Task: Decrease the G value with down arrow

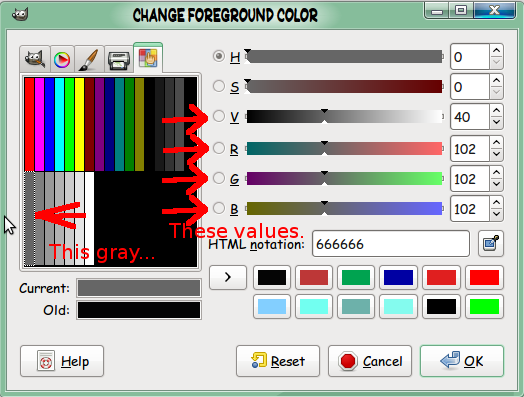Action: (496, 184)
